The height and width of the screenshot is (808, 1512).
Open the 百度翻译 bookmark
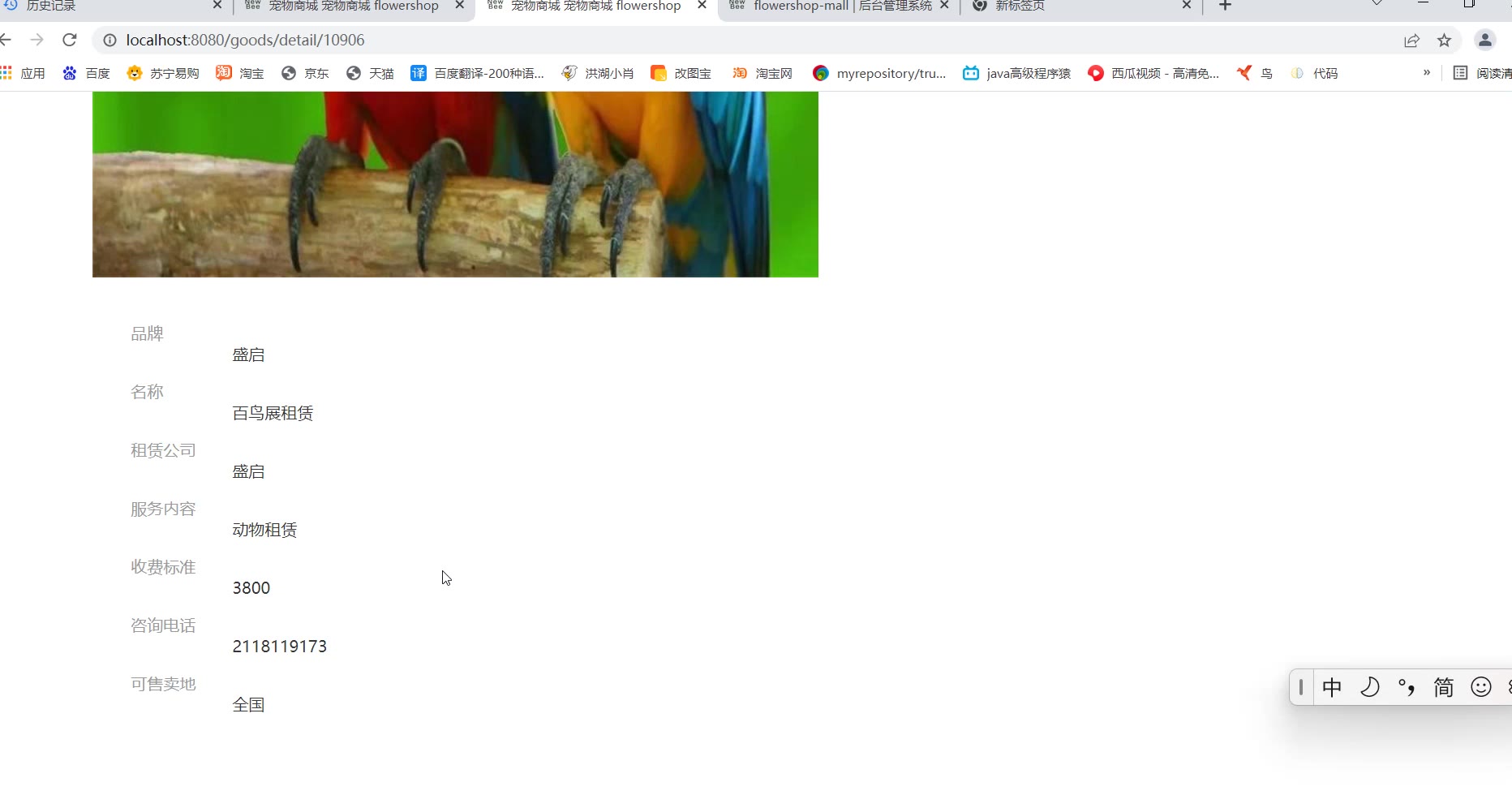click(478, 73)
